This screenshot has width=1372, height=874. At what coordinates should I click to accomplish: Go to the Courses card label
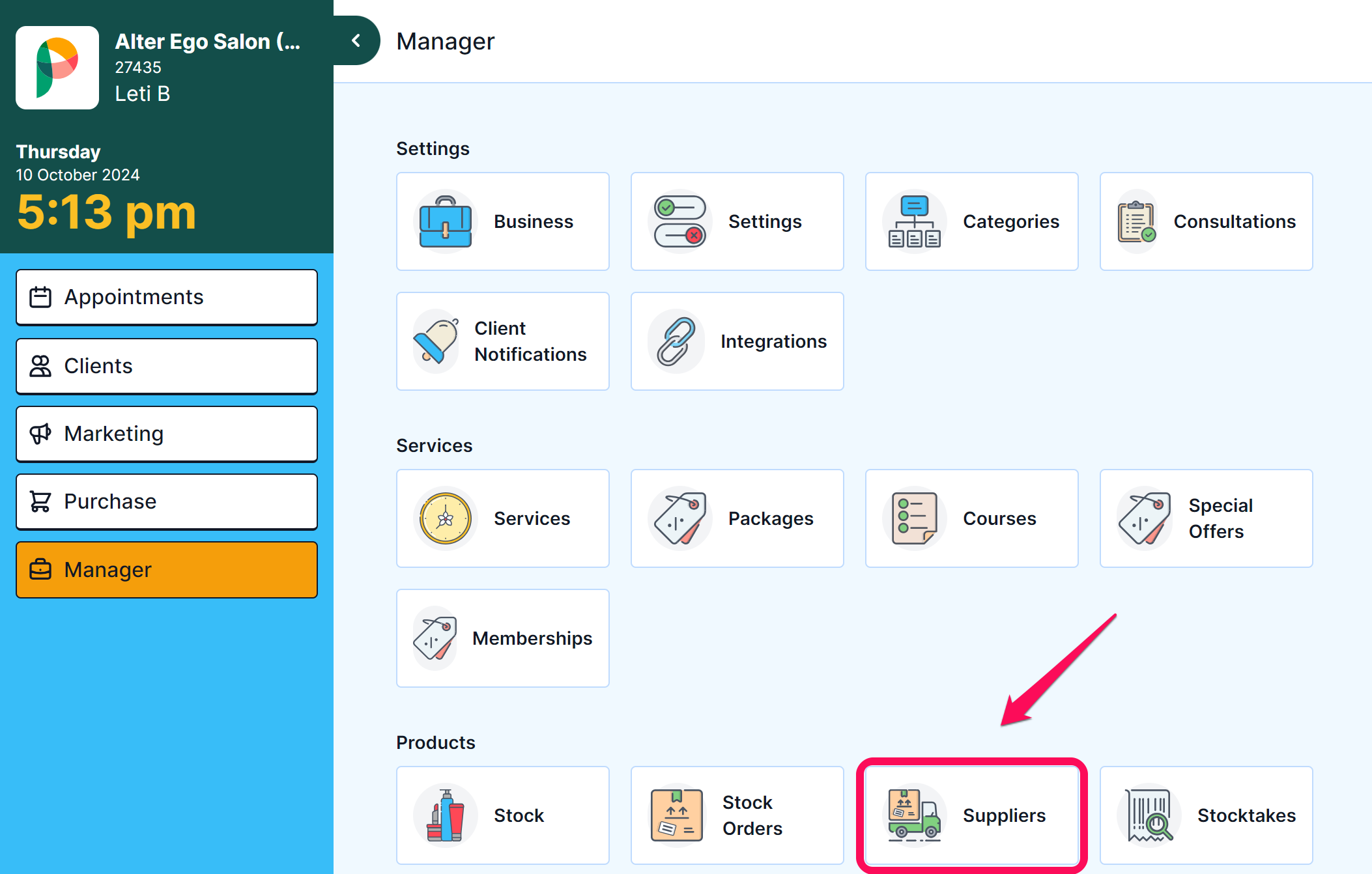(999, 518)
